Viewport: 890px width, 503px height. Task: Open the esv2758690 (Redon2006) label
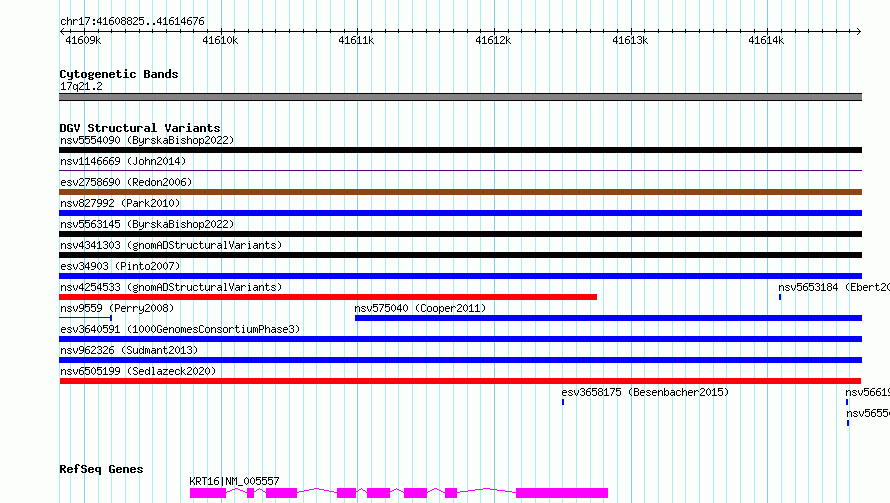(x=126, y=182)
